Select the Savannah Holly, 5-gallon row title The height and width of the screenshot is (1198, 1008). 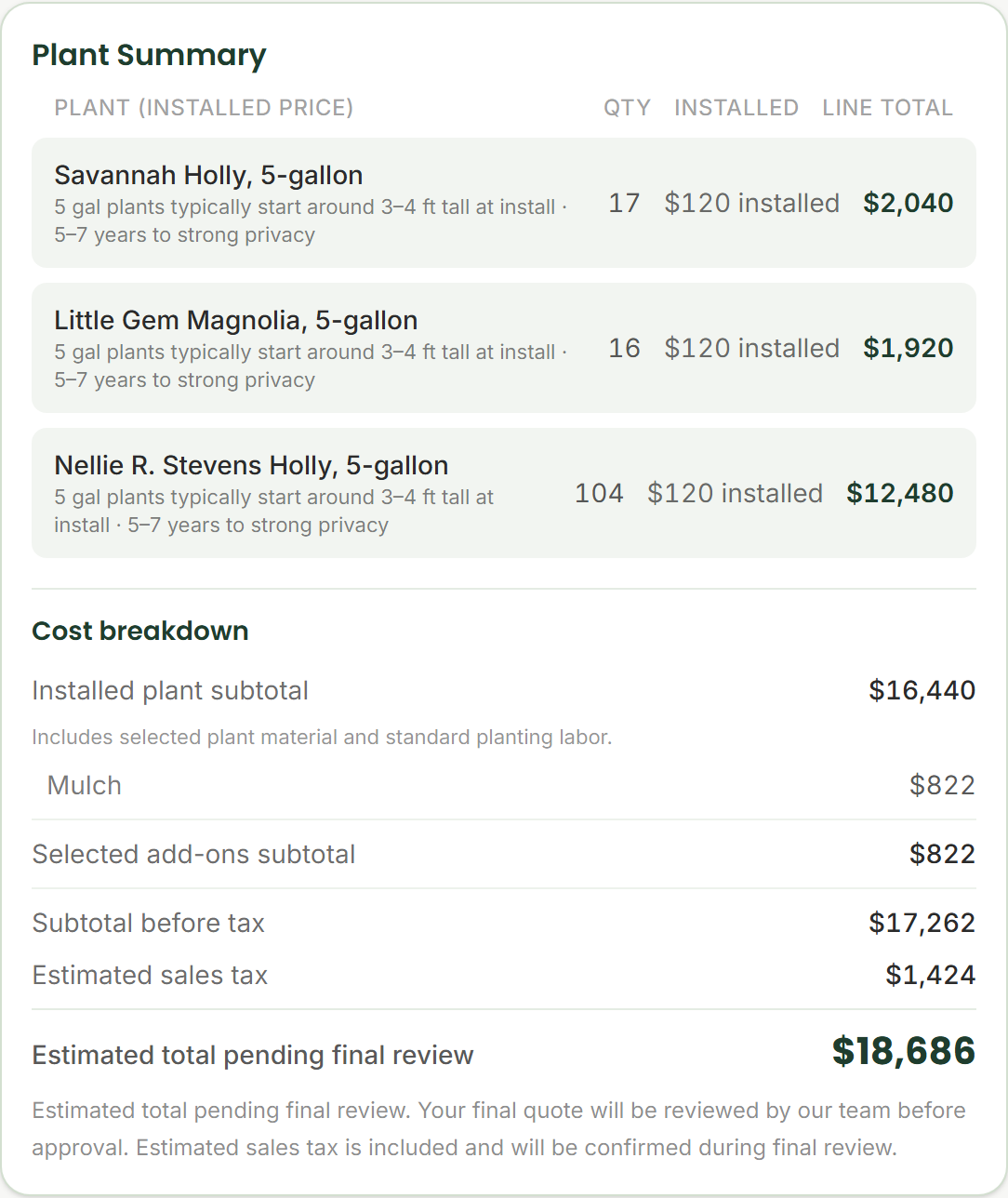click(208, 175)
